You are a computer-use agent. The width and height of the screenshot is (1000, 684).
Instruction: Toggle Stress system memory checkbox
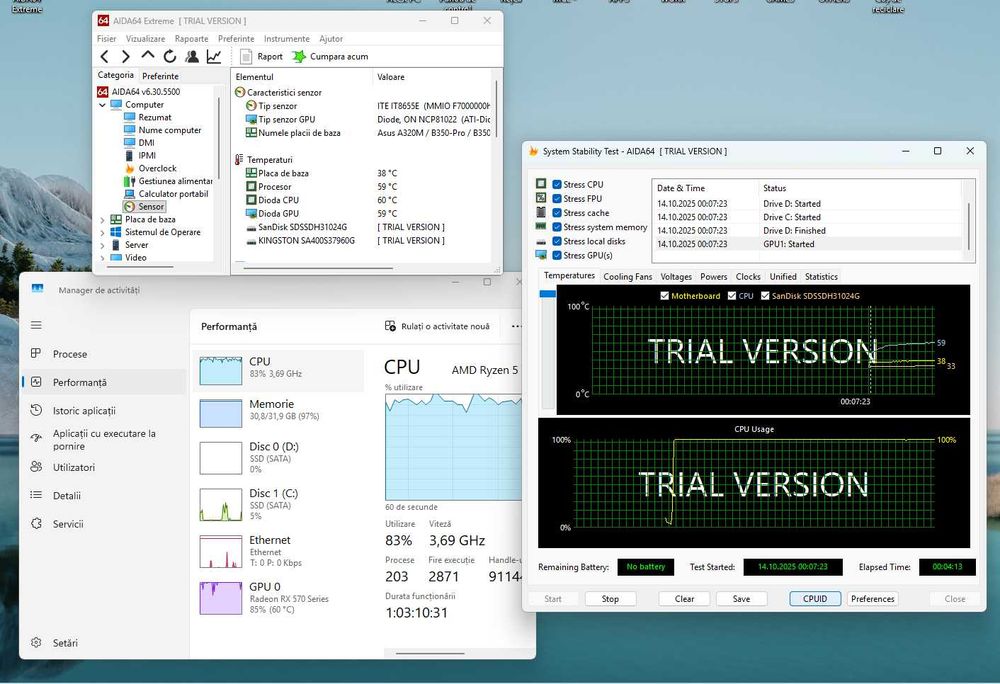(557, 227)
